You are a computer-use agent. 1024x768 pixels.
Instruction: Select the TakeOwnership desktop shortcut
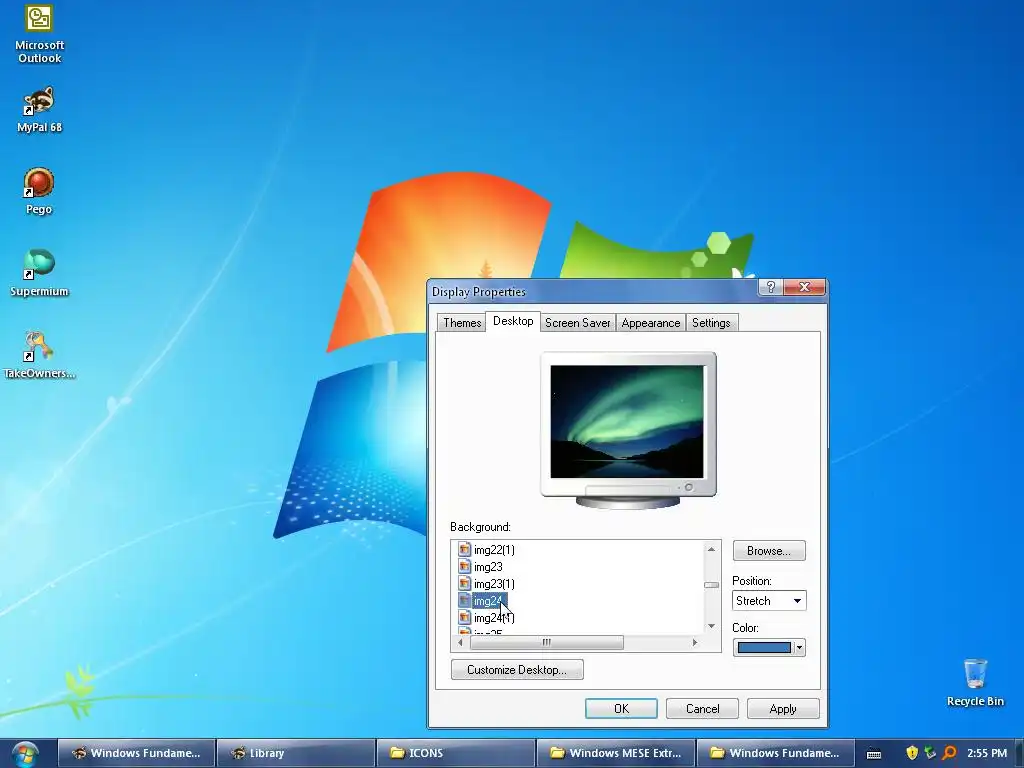tap(39, 355)
